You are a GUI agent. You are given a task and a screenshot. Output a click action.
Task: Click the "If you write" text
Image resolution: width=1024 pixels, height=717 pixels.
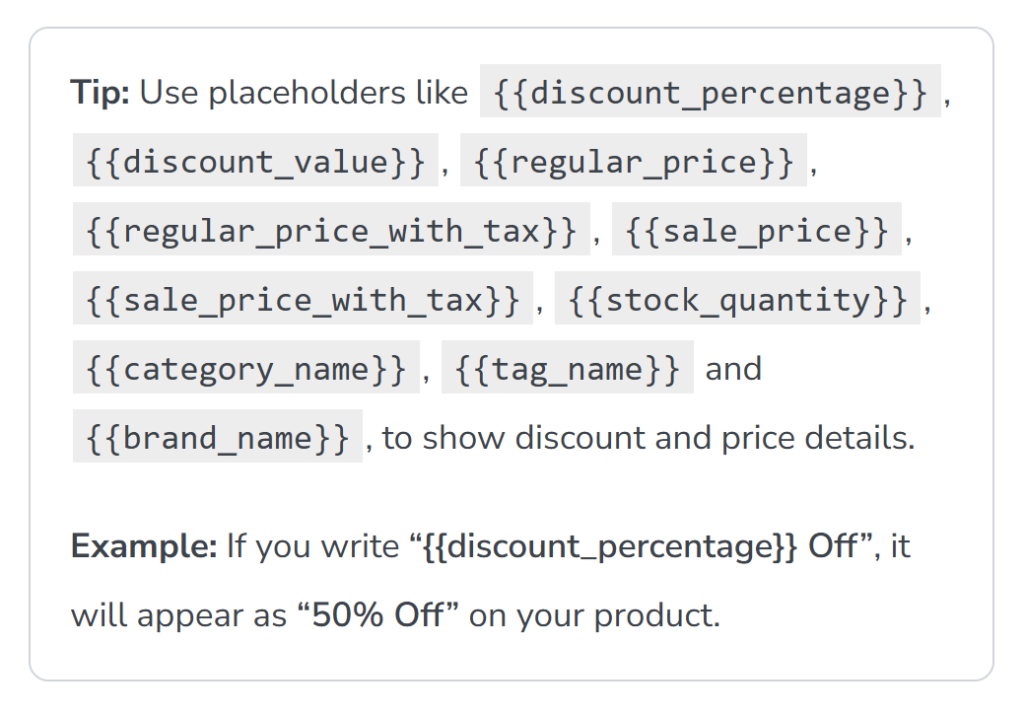tap(312, 547)
